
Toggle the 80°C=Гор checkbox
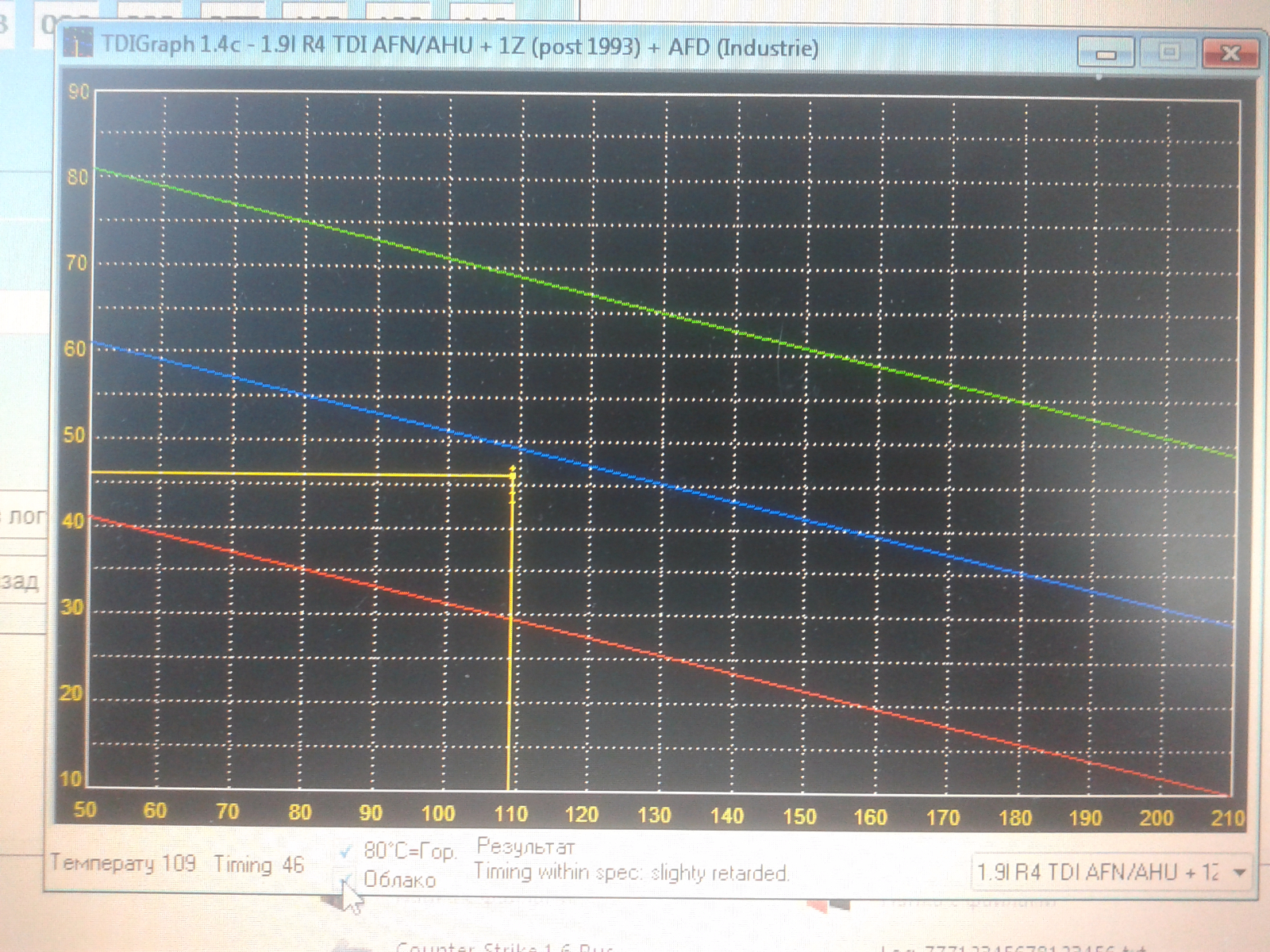pyautogui.click(x=346, y=852)
